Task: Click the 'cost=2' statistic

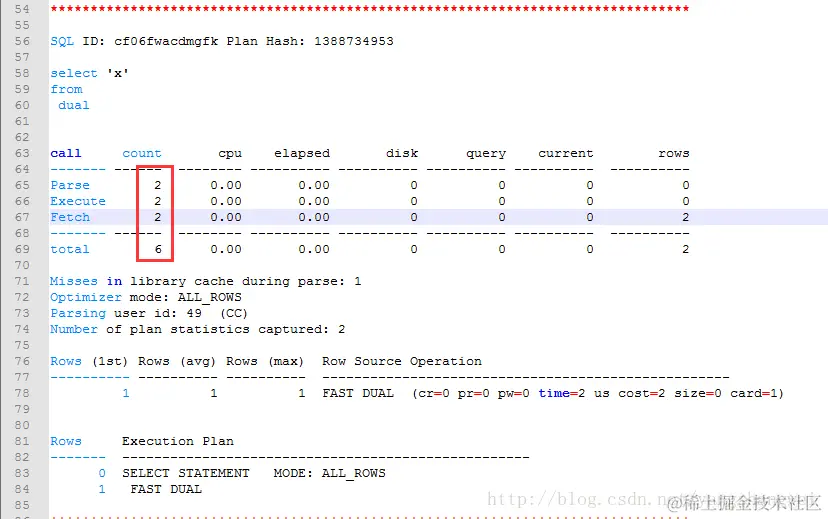Action: (642, 393)
